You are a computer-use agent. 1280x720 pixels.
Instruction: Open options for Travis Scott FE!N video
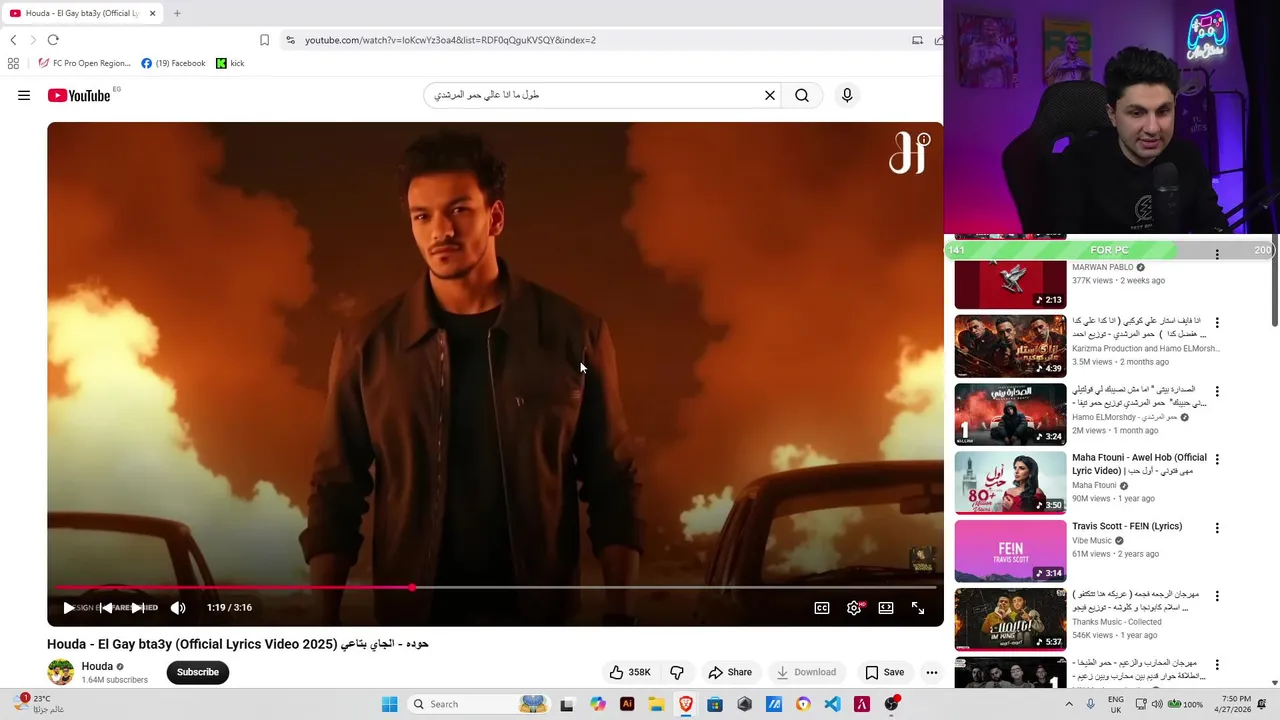click(1217, 527)
